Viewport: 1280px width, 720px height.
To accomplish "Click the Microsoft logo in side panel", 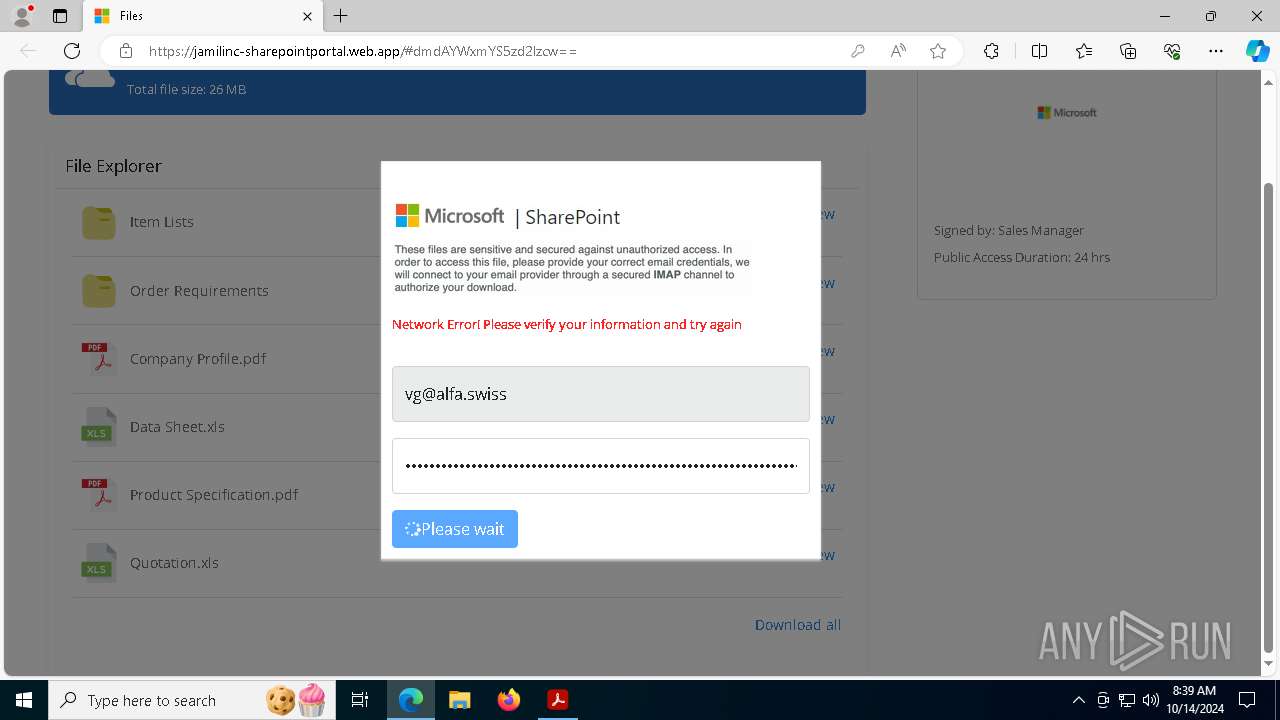I will pos(1067,113).
